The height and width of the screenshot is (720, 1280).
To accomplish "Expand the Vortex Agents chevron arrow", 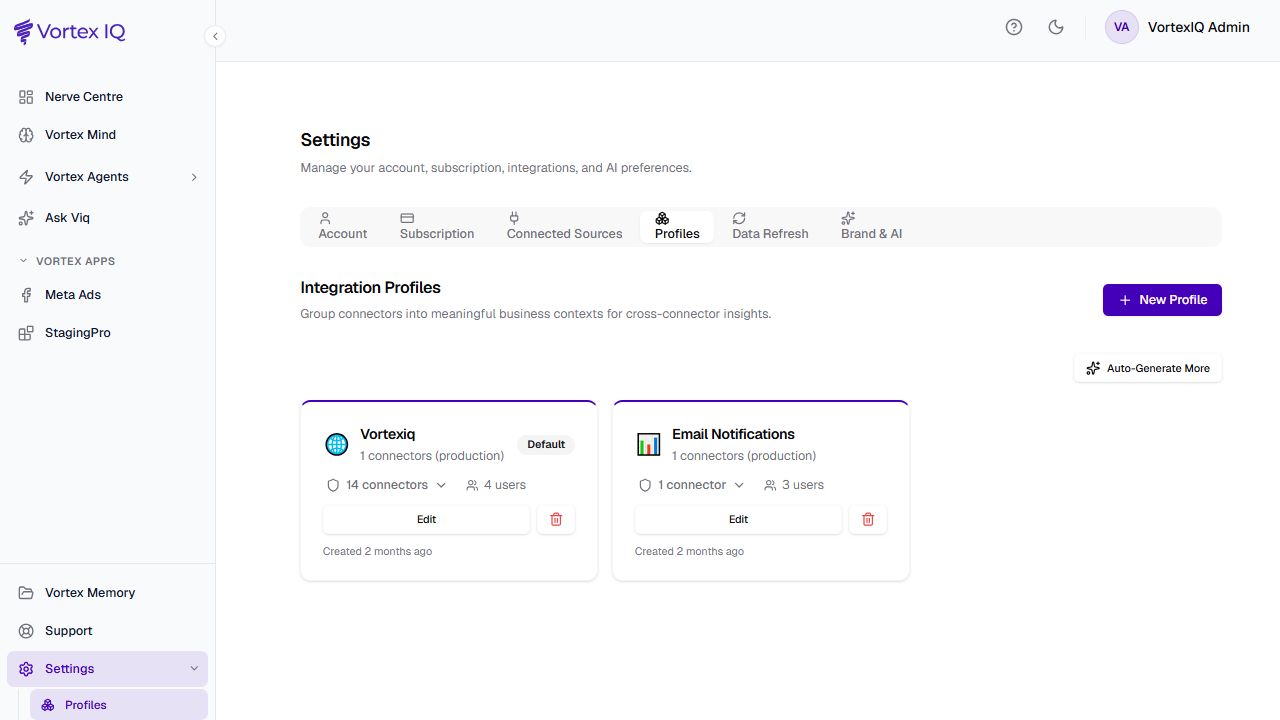I will [x=194, y=177].
